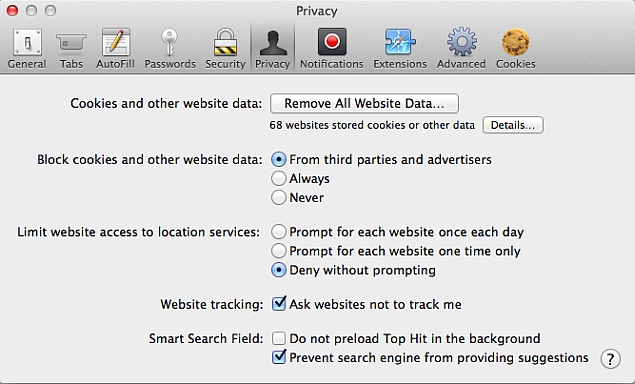Switch to the Tabs preferences icon

pyautogui.click(x=71, y=49)
